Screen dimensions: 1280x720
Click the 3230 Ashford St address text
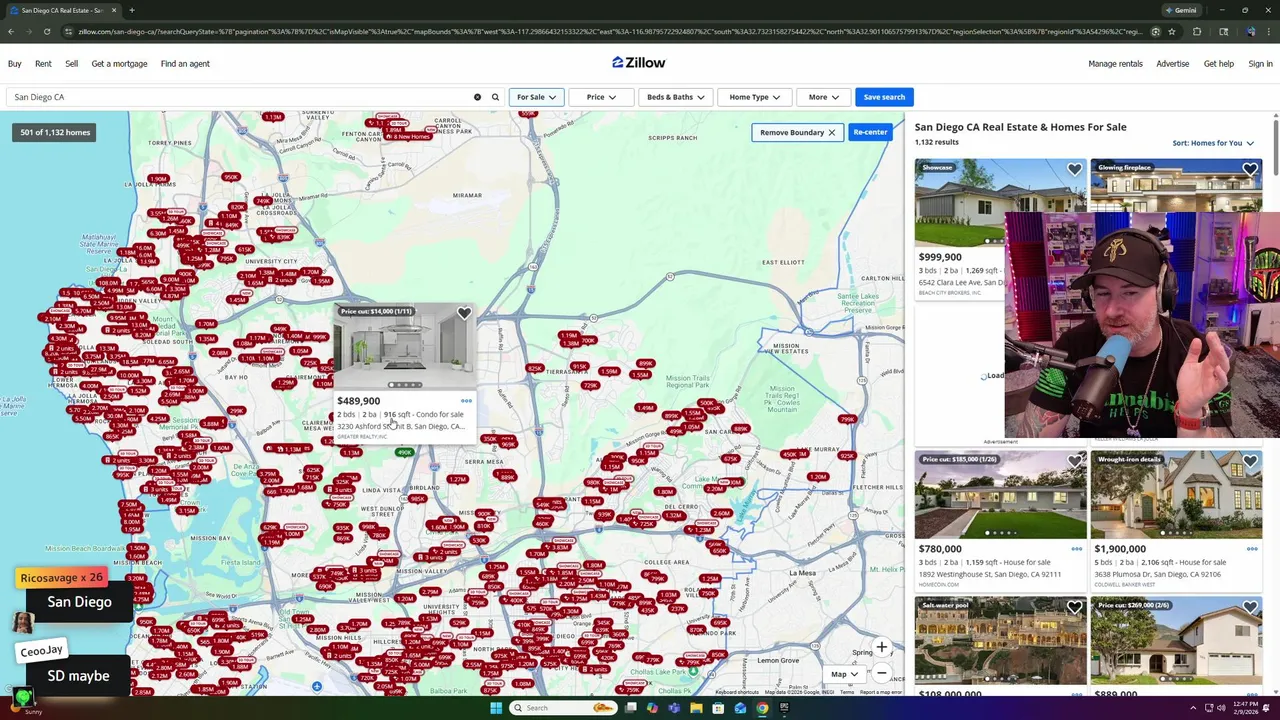point(400,427)
